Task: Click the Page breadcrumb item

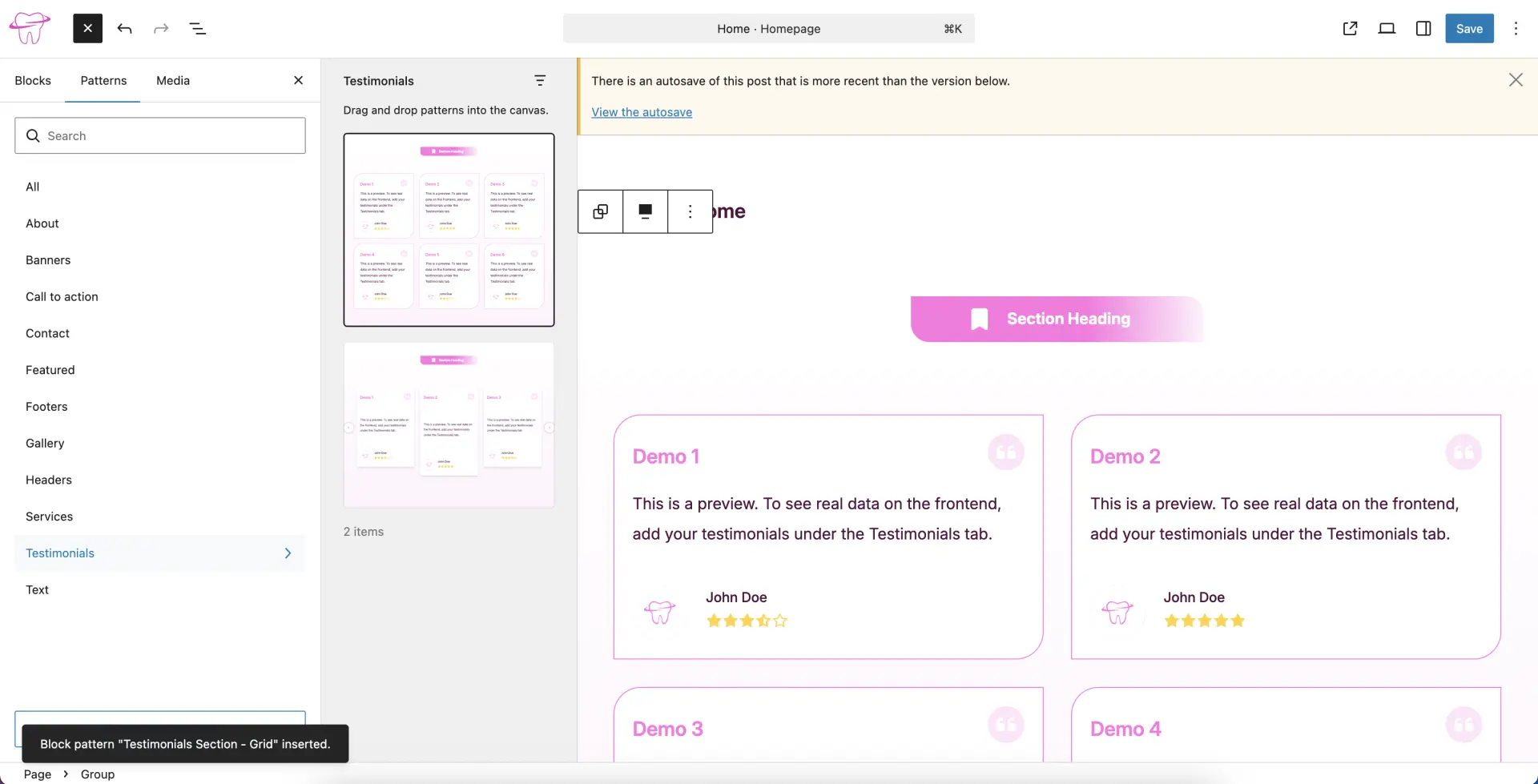Action: coord(38,774)
